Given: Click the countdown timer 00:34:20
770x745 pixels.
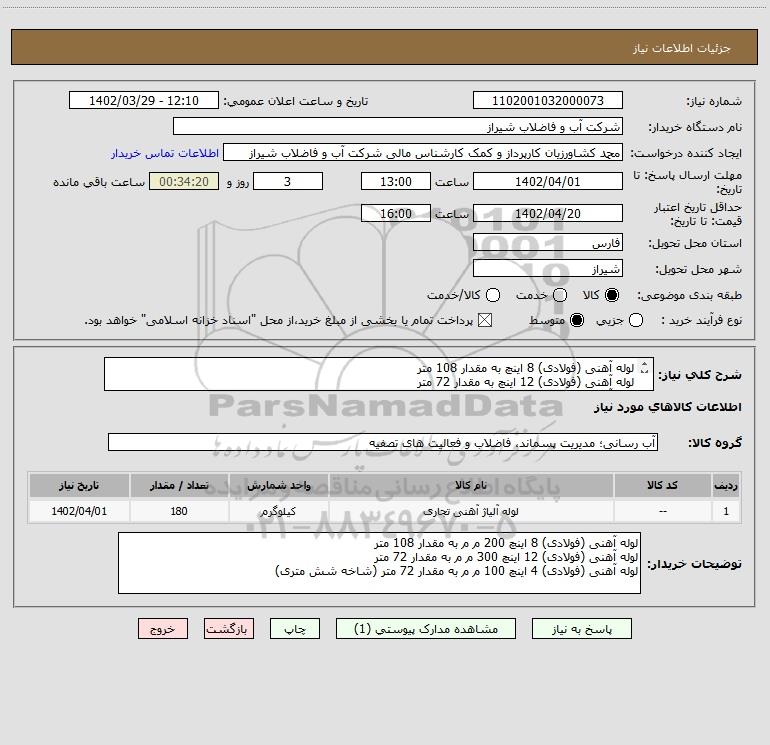Looking at the screenshot, I should [x=184, y=182].
